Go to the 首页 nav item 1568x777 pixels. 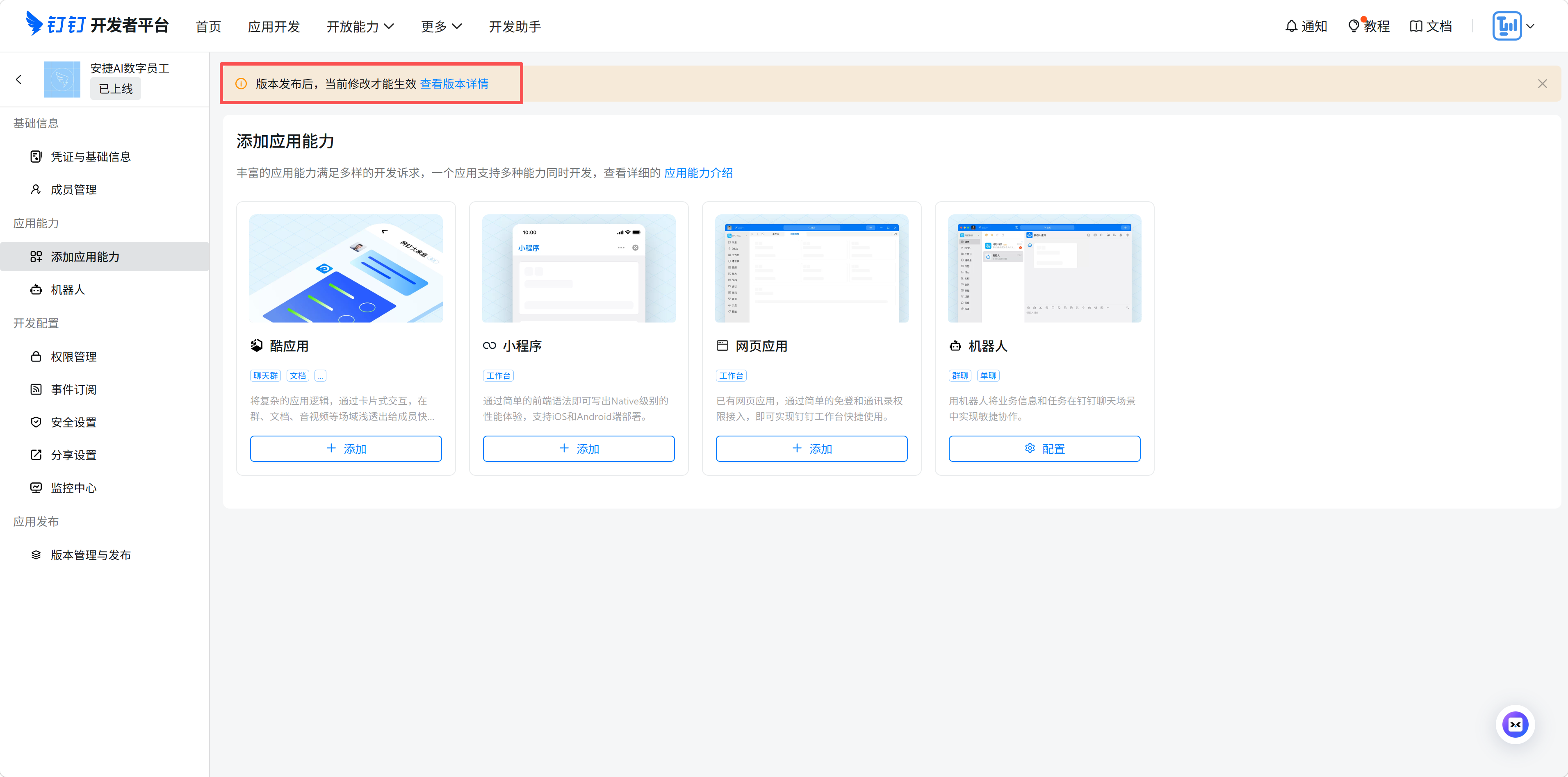tap(208, 26)
